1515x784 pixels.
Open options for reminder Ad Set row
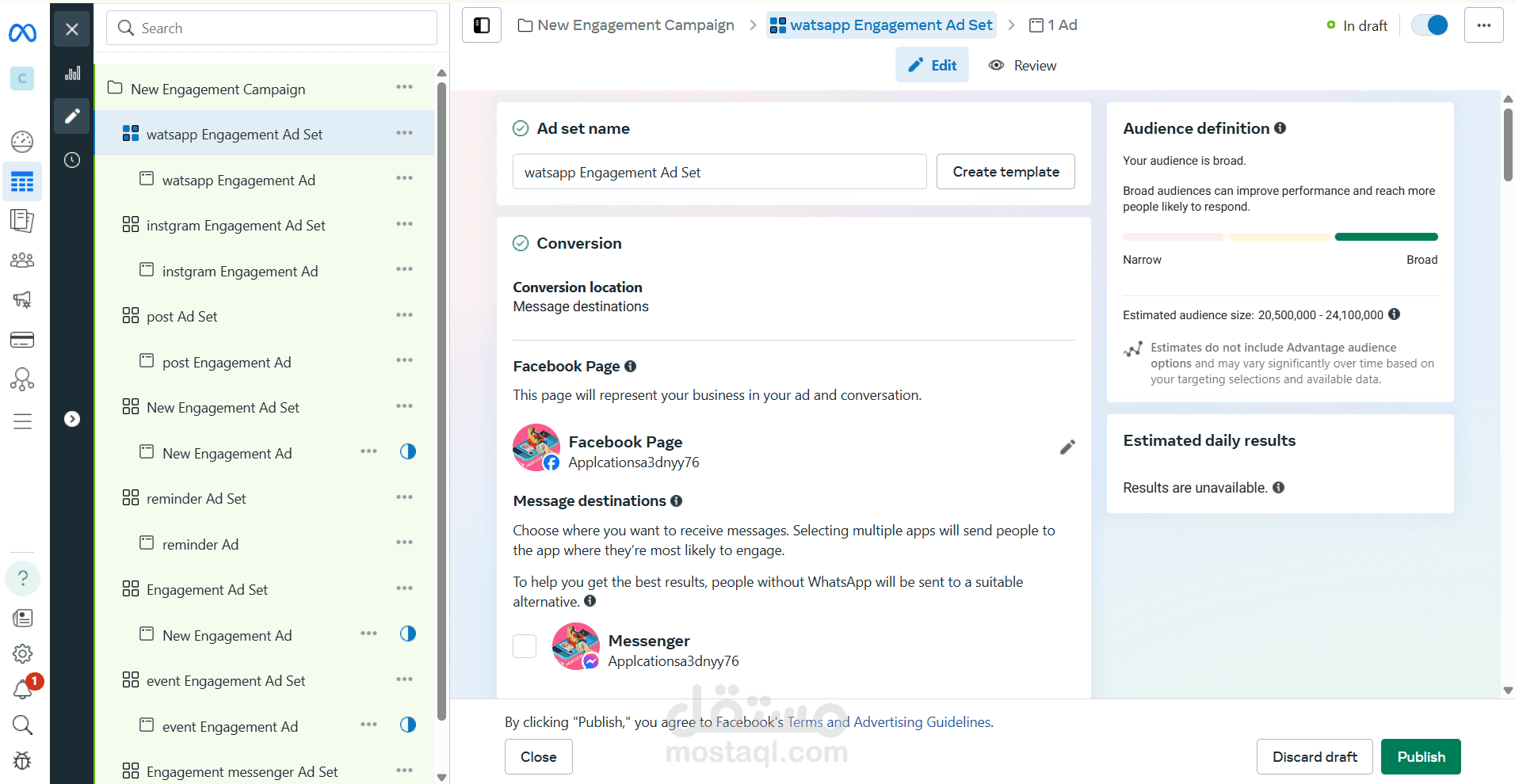pos(405,497)
